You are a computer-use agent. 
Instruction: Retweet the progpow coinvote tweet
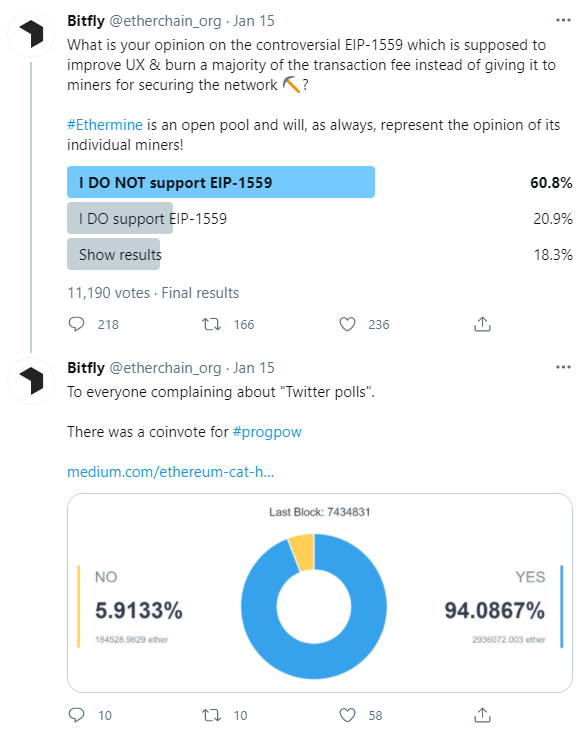tap(211, 715)
